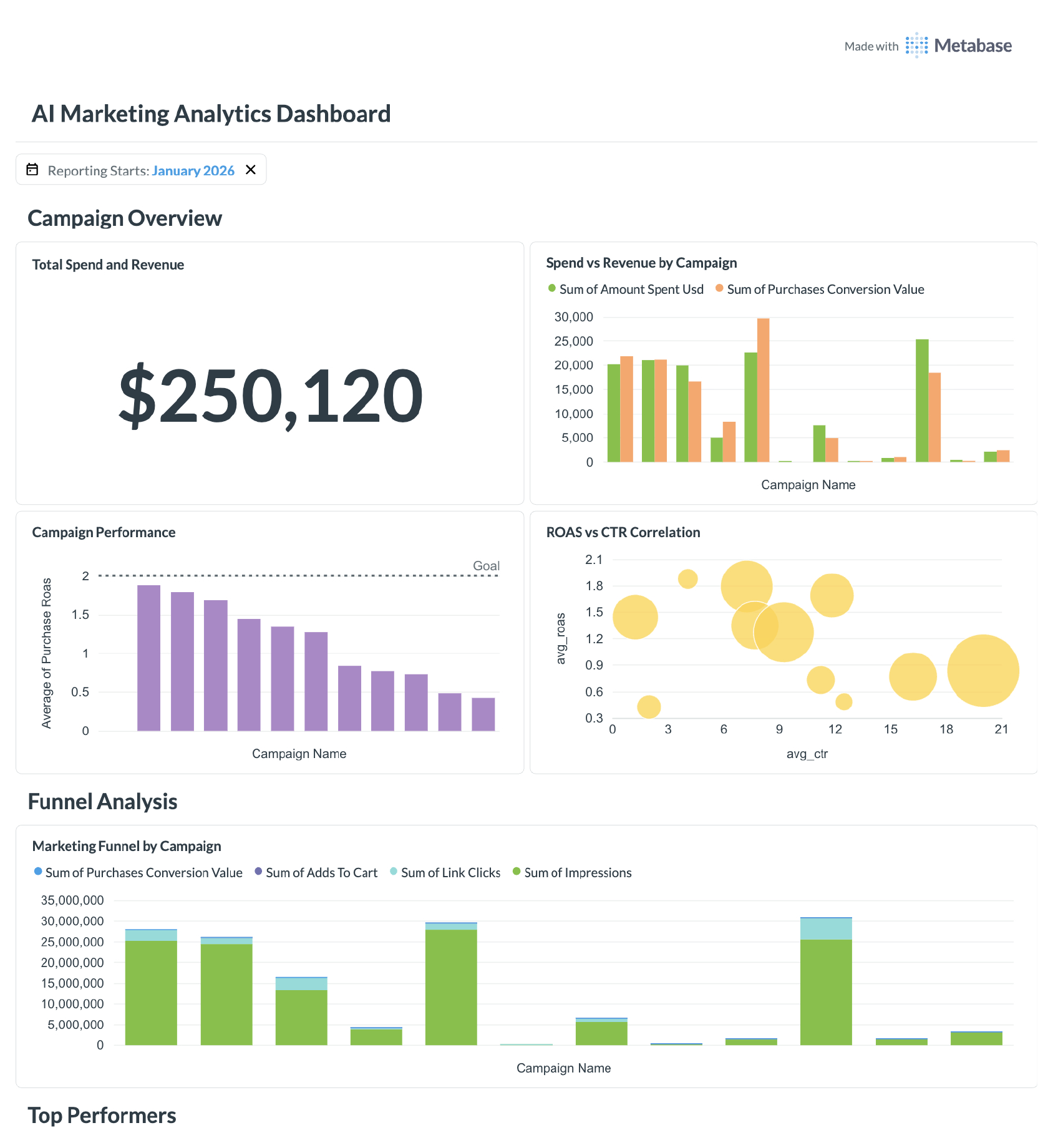Click the largest bubble near avg_ctr 20
This screenshot has width=1053, height=1148.
point(983,671)
